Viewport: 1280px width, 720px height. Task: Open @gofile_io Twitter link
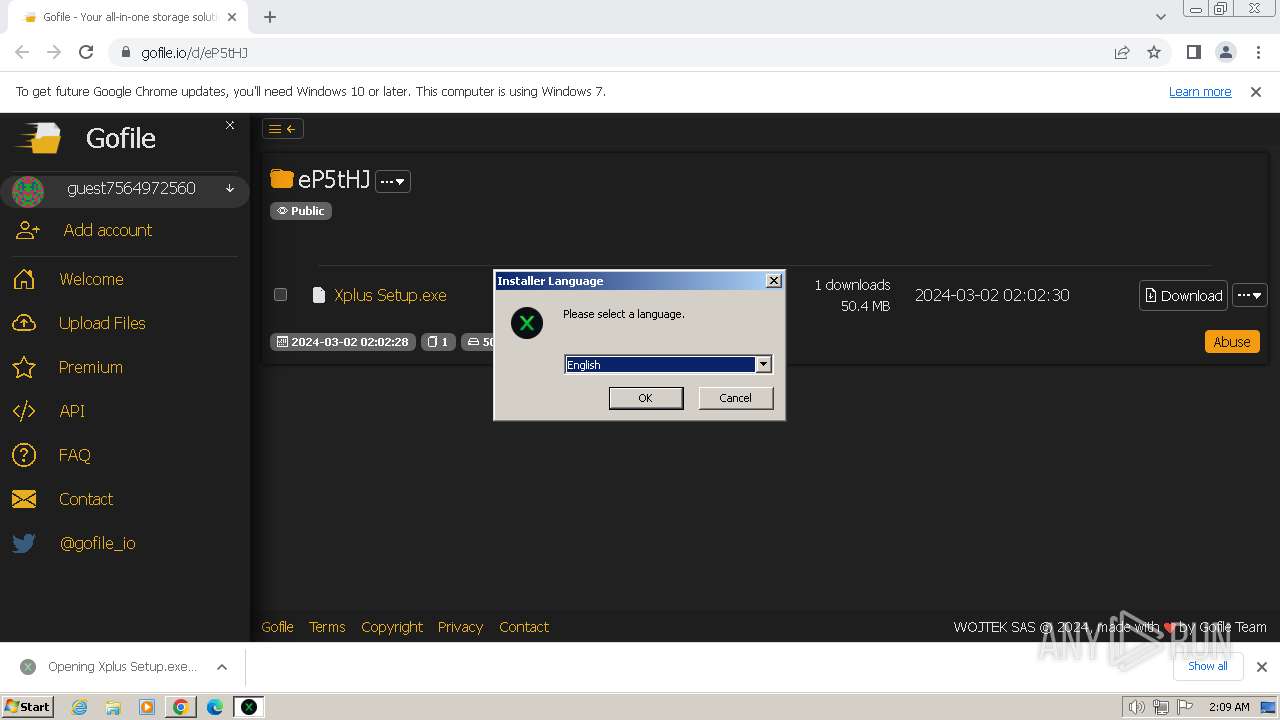pyautogui.click(x=98, y=543)
